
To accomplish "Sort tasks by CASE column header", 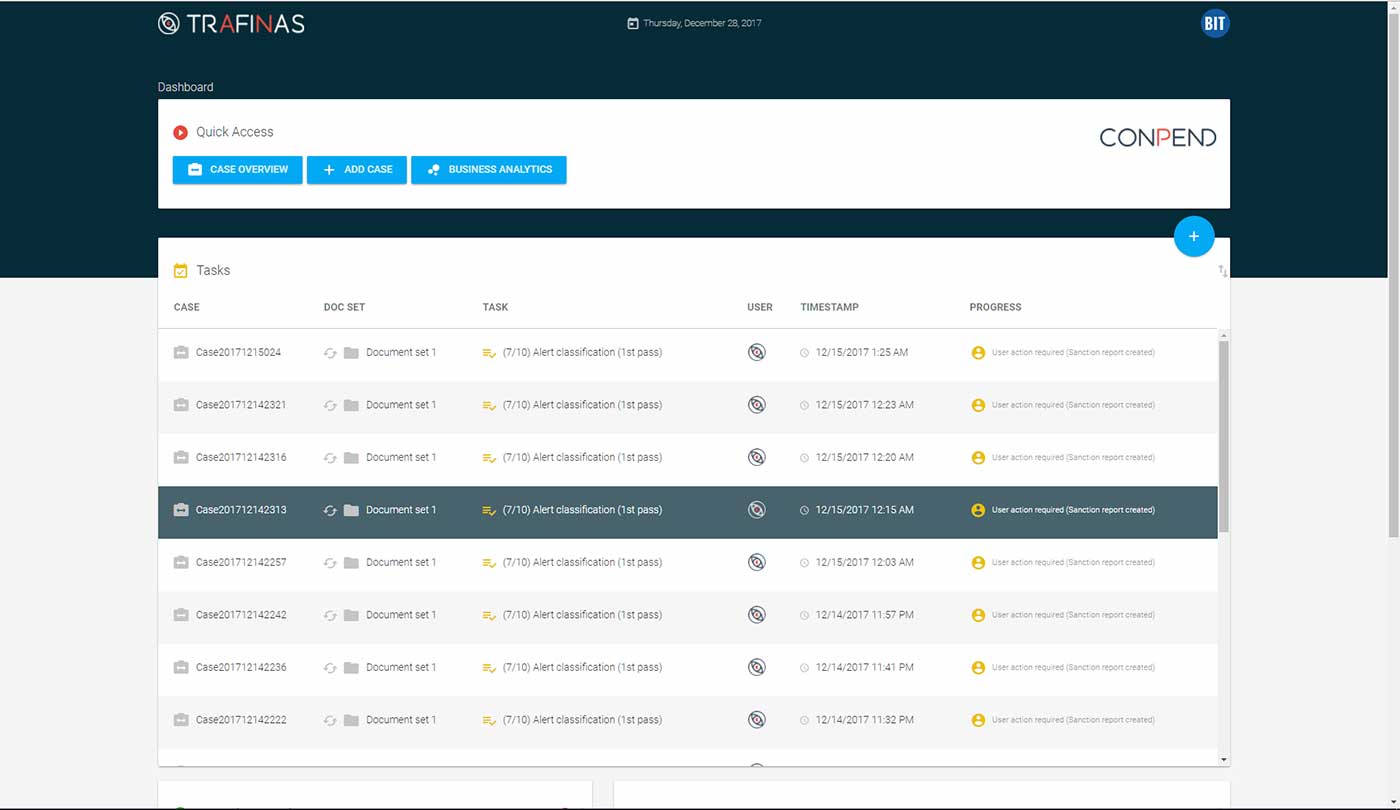I will [187, 307].
